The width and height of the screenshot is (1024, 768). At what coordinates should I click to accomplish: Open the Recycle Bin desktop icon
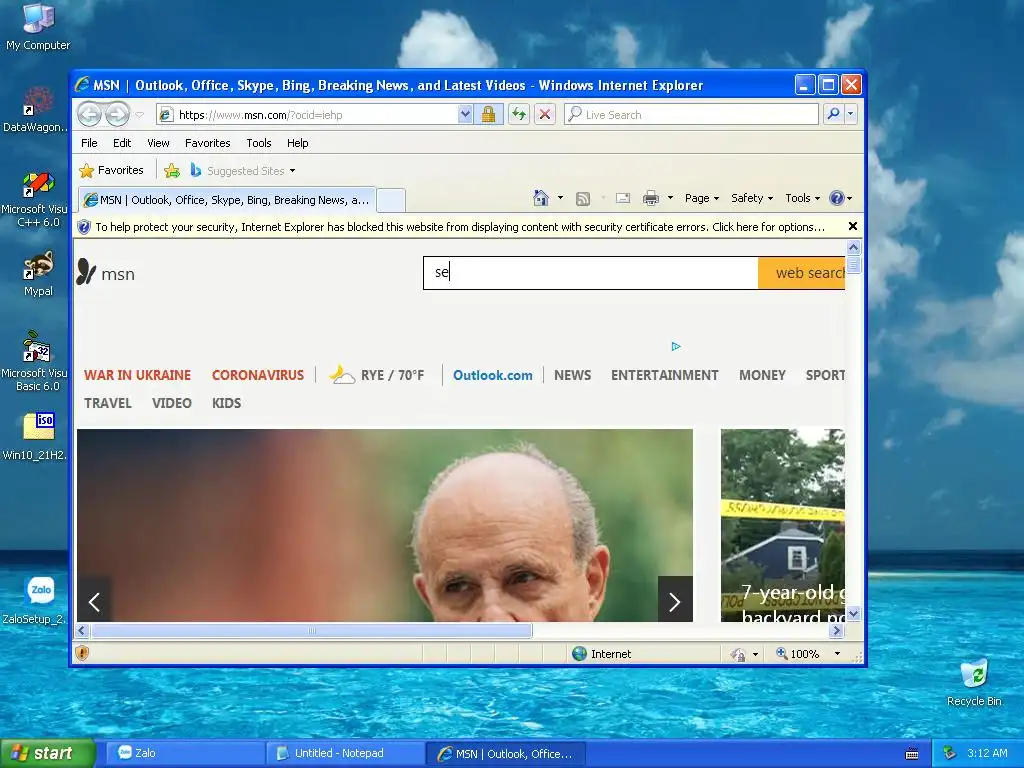[974, 683]
